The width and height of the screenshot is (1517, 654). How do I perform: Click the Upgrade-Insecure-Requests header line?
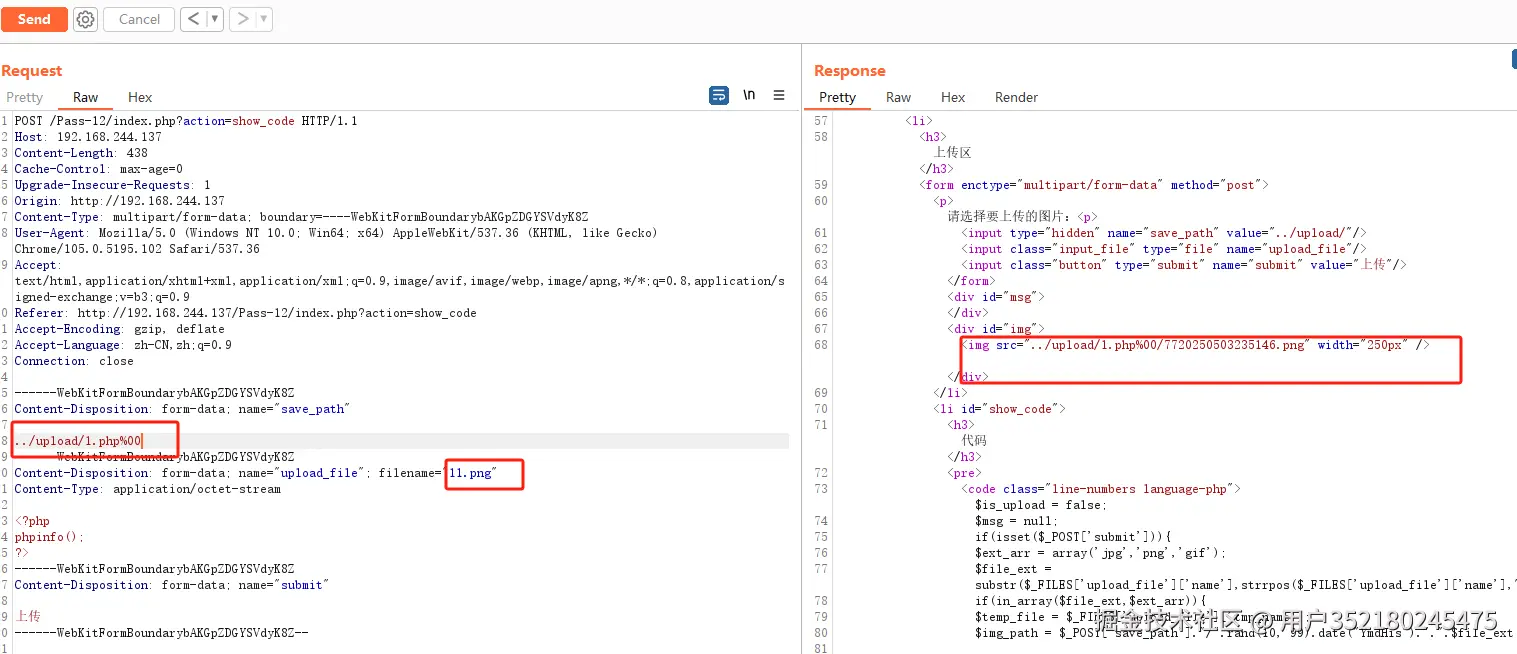112,185
